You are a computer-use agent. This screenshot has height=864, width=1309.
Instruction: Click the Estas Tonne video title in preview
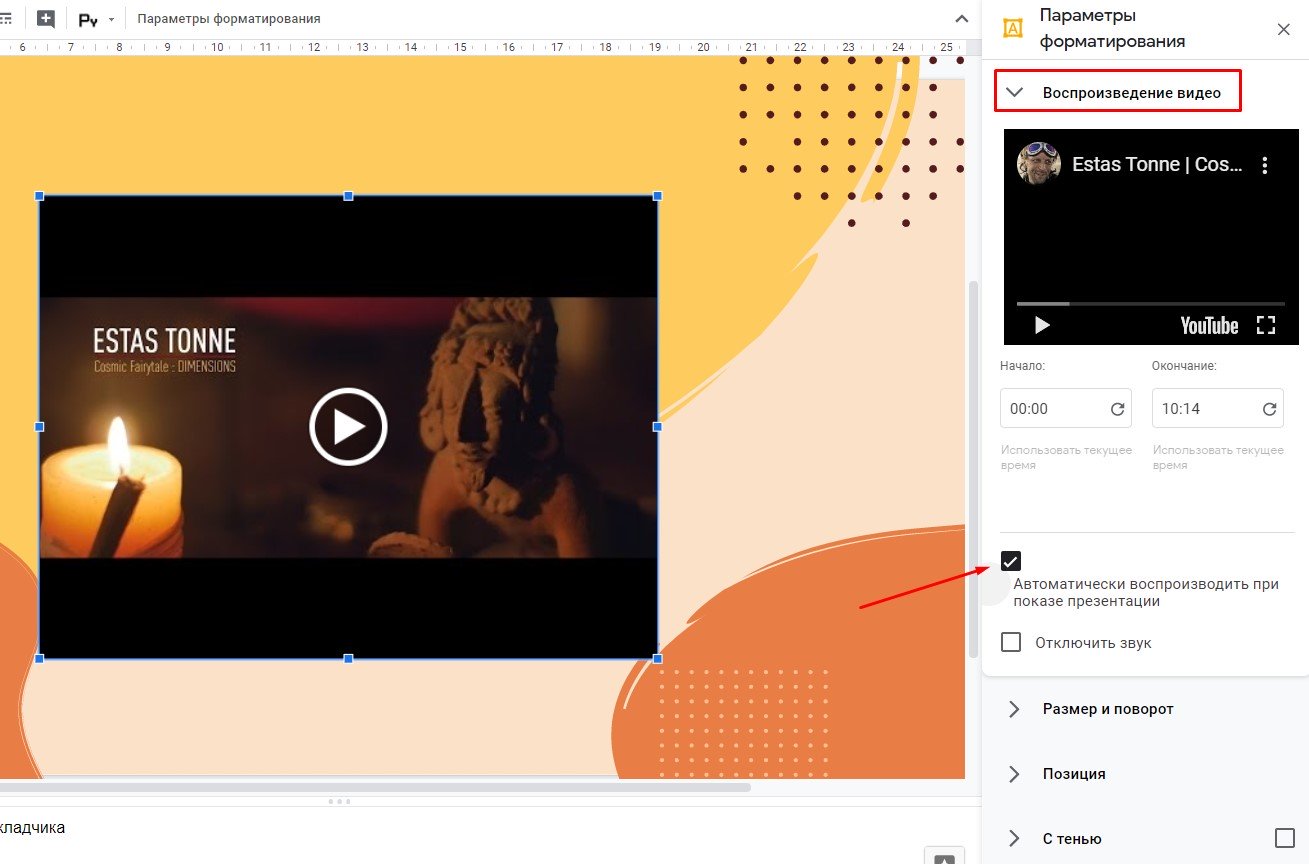coord(1157,165)
